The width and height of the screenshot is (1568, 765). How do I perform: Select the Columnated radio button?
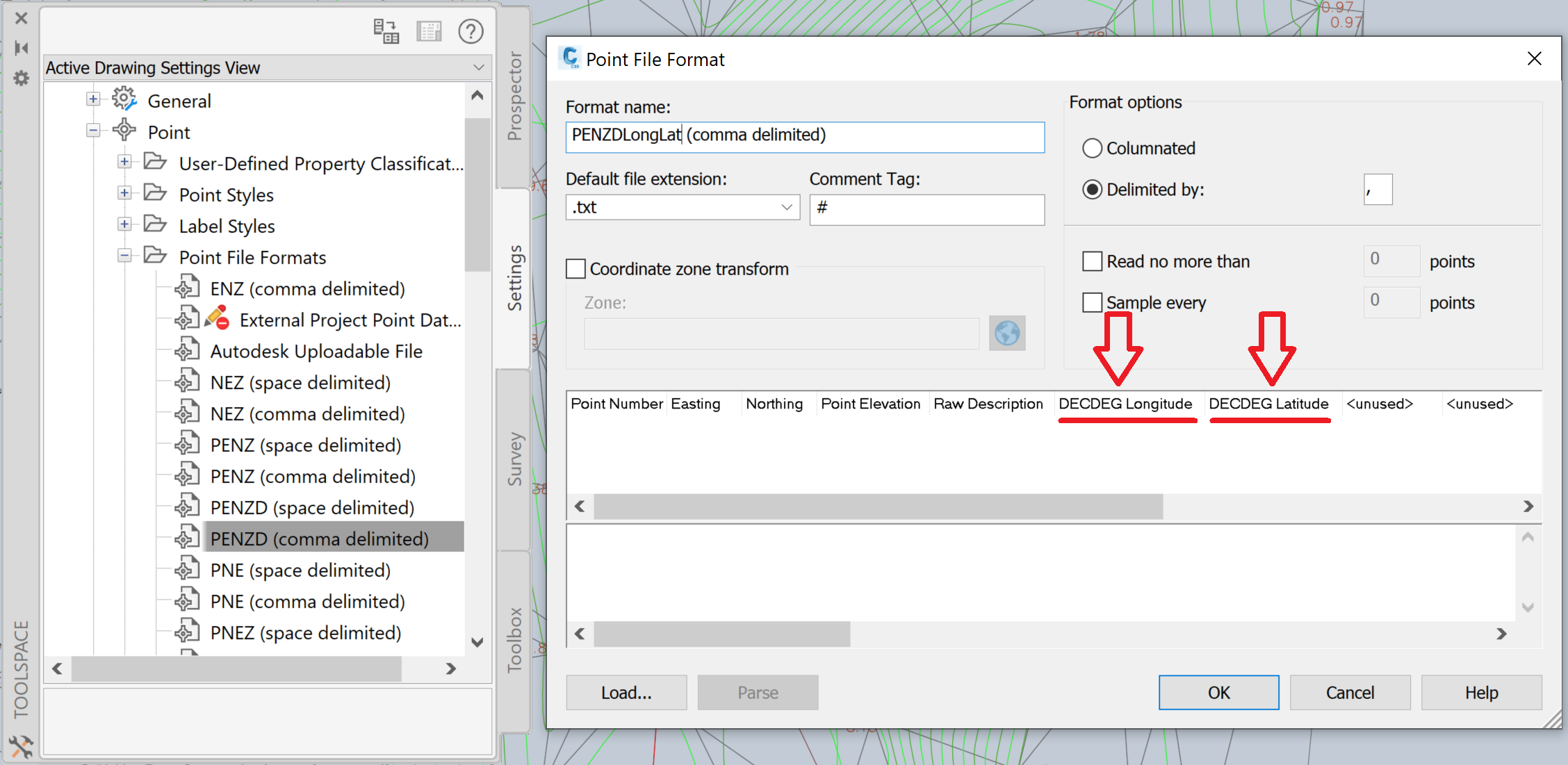[1093, 148]
